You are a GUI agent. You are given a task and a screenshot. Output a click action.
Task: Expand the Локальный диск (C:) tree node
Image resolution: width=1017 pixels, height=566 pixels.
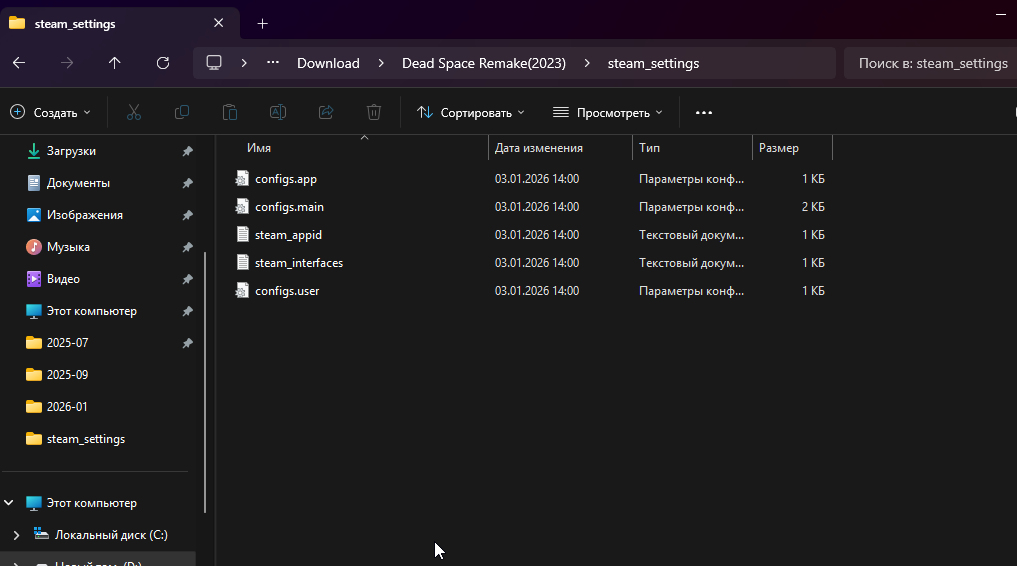tap(16, 535)
